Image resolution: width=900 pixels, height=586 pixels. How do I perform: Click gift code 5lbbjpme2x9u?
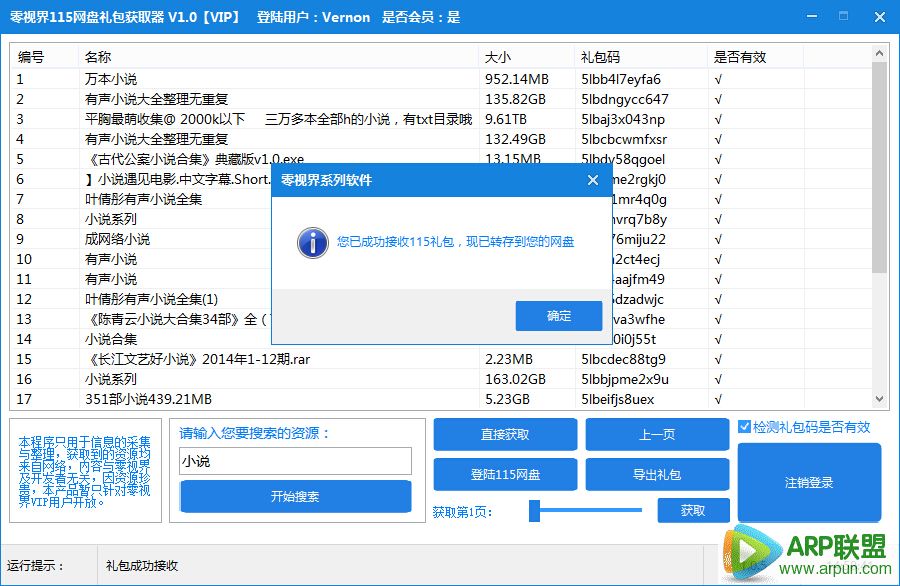(624, 379)
